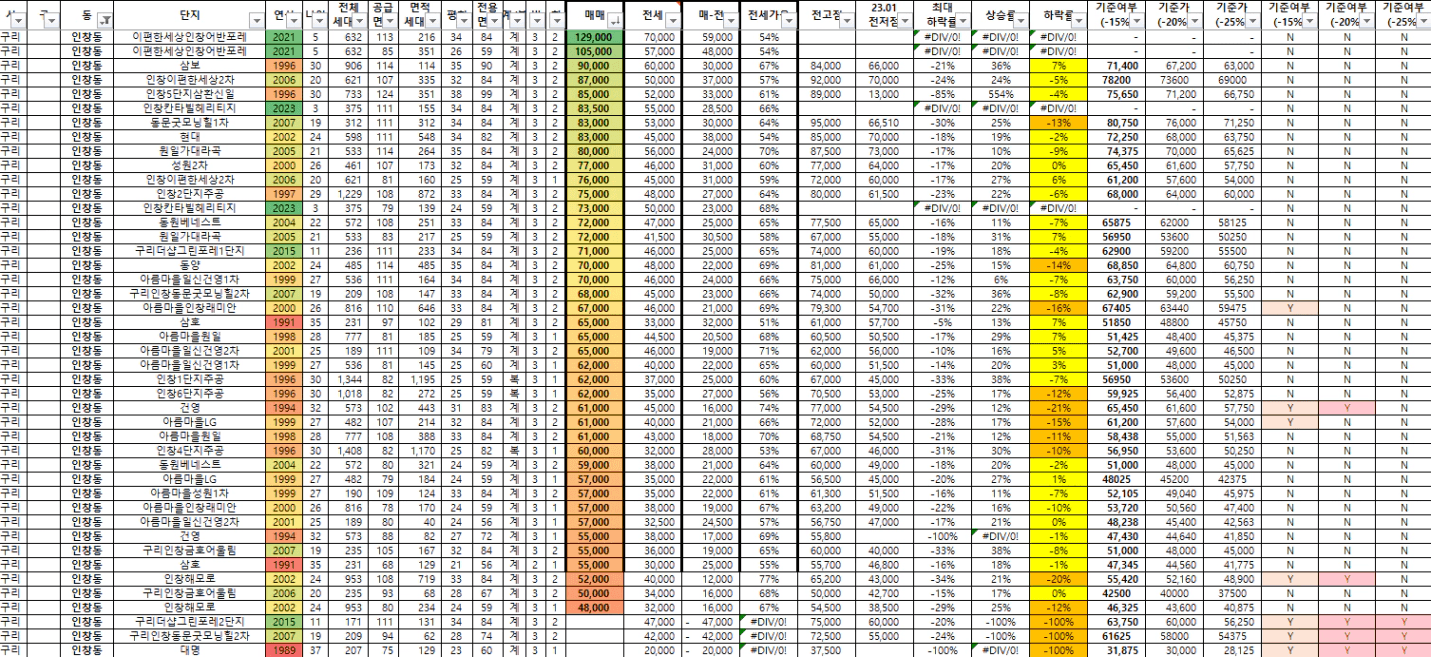Open the 전체 세대 column filter dropdown
This screenshot has height=657, width=1431.
[x=361, y=19]
